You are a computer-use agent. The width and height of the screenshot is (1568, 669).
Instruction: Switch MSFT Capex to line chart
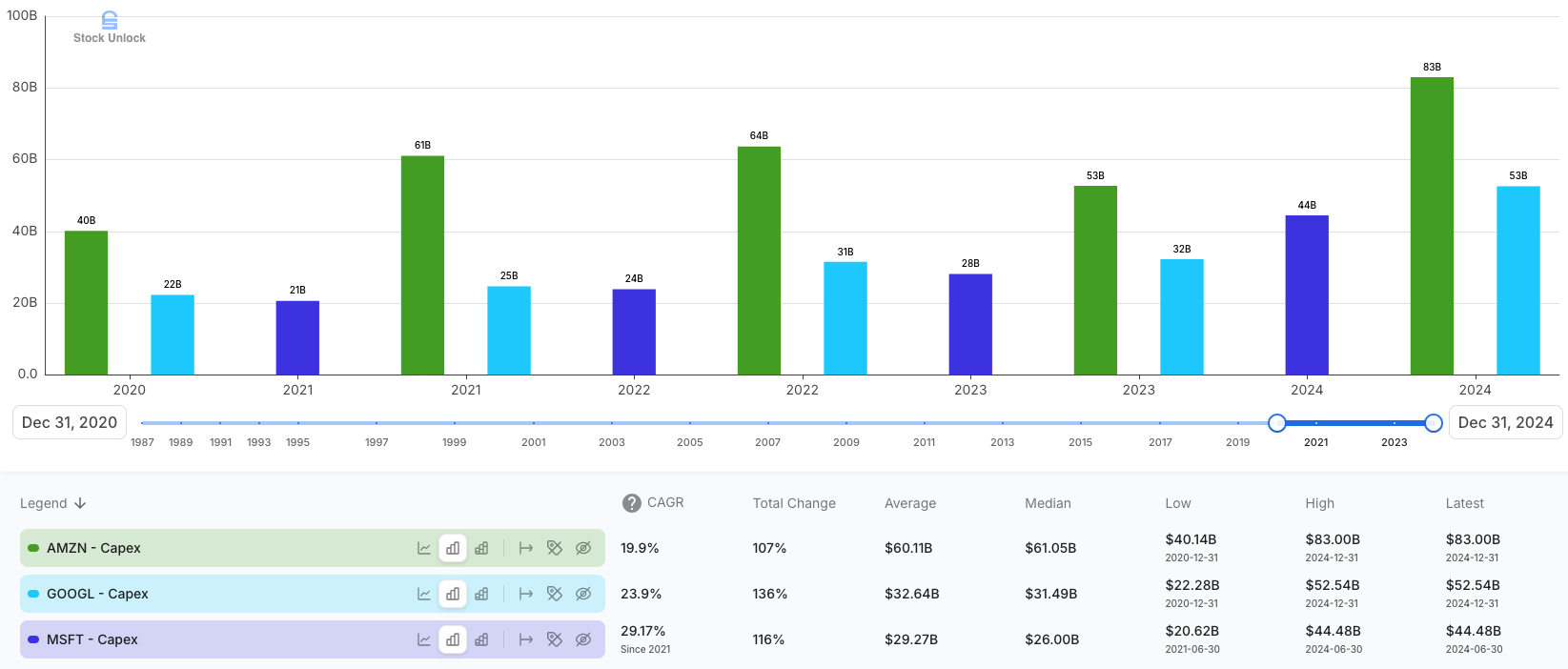pos(424,639)
